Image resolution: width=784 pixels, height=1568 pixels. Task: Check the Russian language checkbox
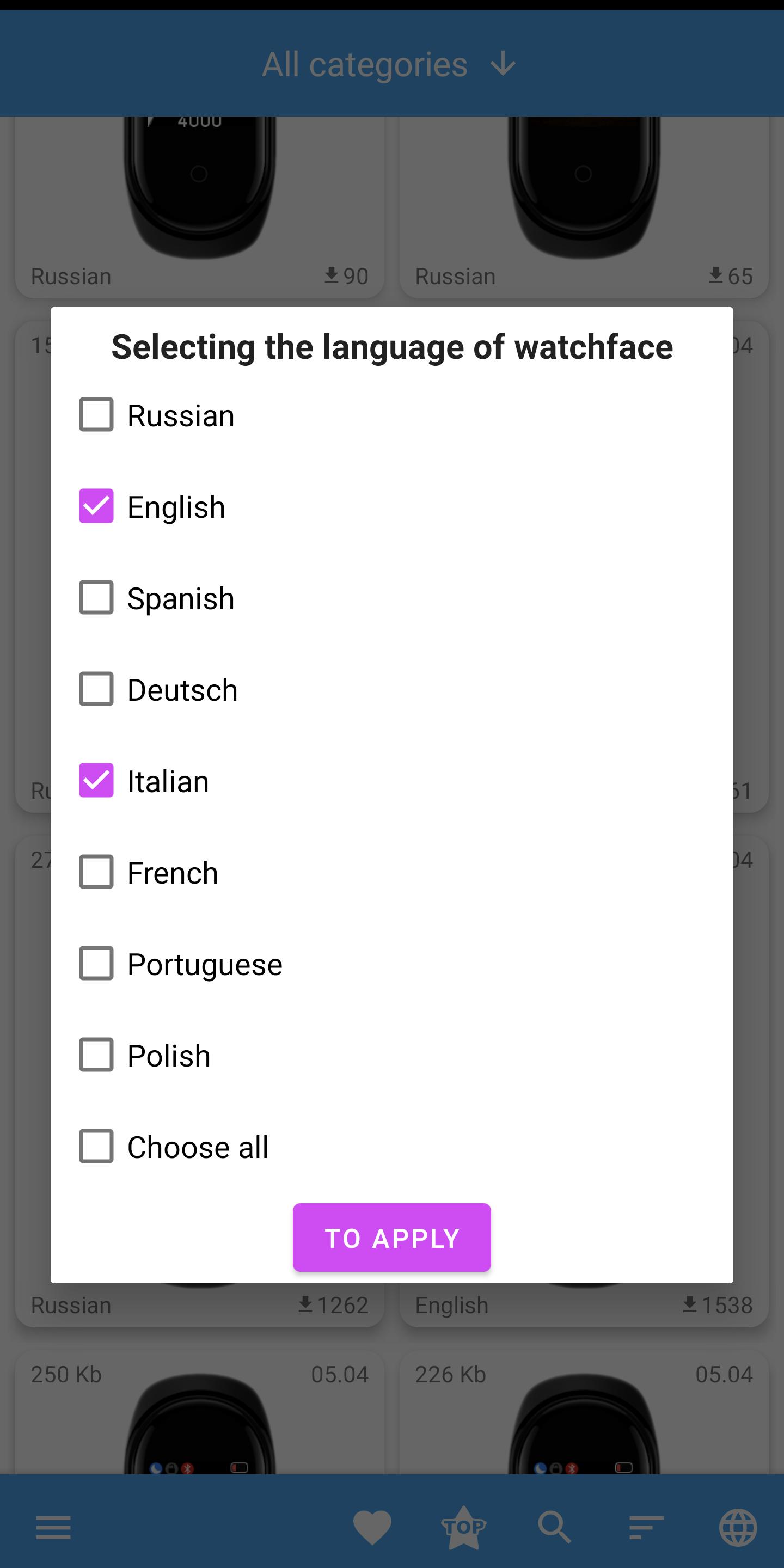pos(96,415)
